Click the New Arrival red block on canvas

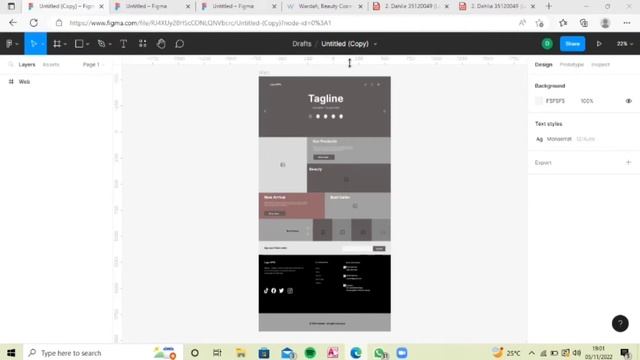(x=291, y=205)
